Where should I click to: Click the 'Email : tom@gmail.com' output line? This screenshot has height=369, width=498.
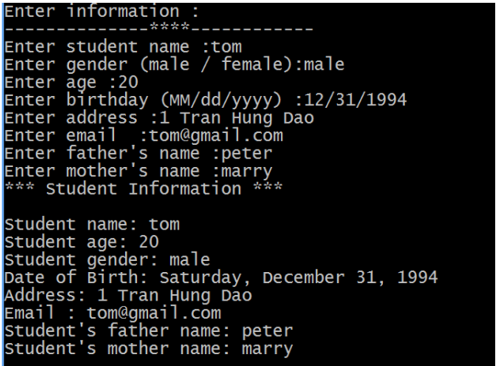click(x=113, y=313)
